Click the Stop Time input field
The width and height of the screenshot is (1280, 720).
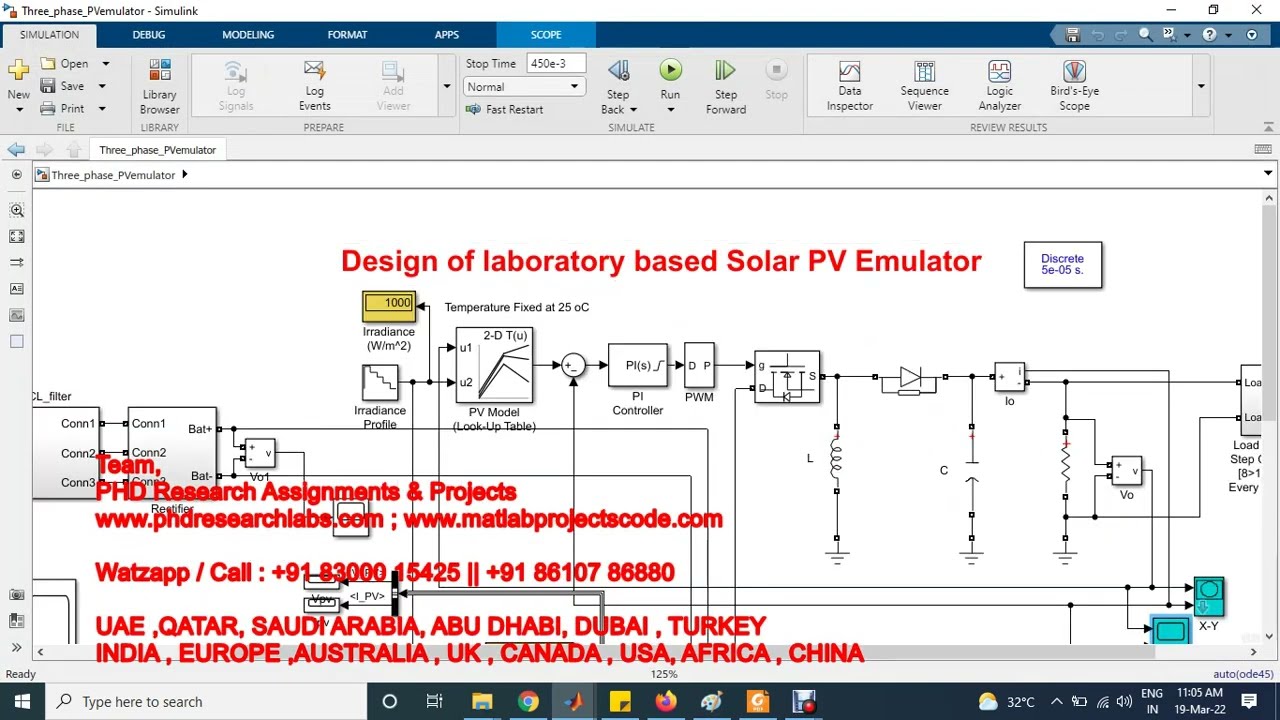click(x=556, y=63)
